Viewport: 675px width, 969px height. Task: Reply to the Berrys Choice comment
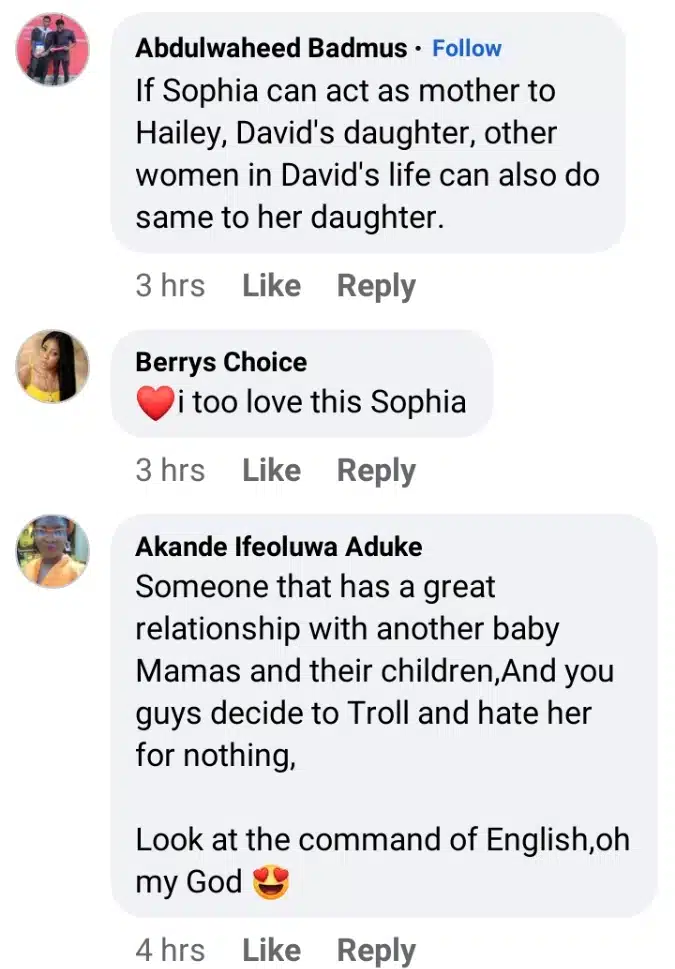tap(376, 471)
